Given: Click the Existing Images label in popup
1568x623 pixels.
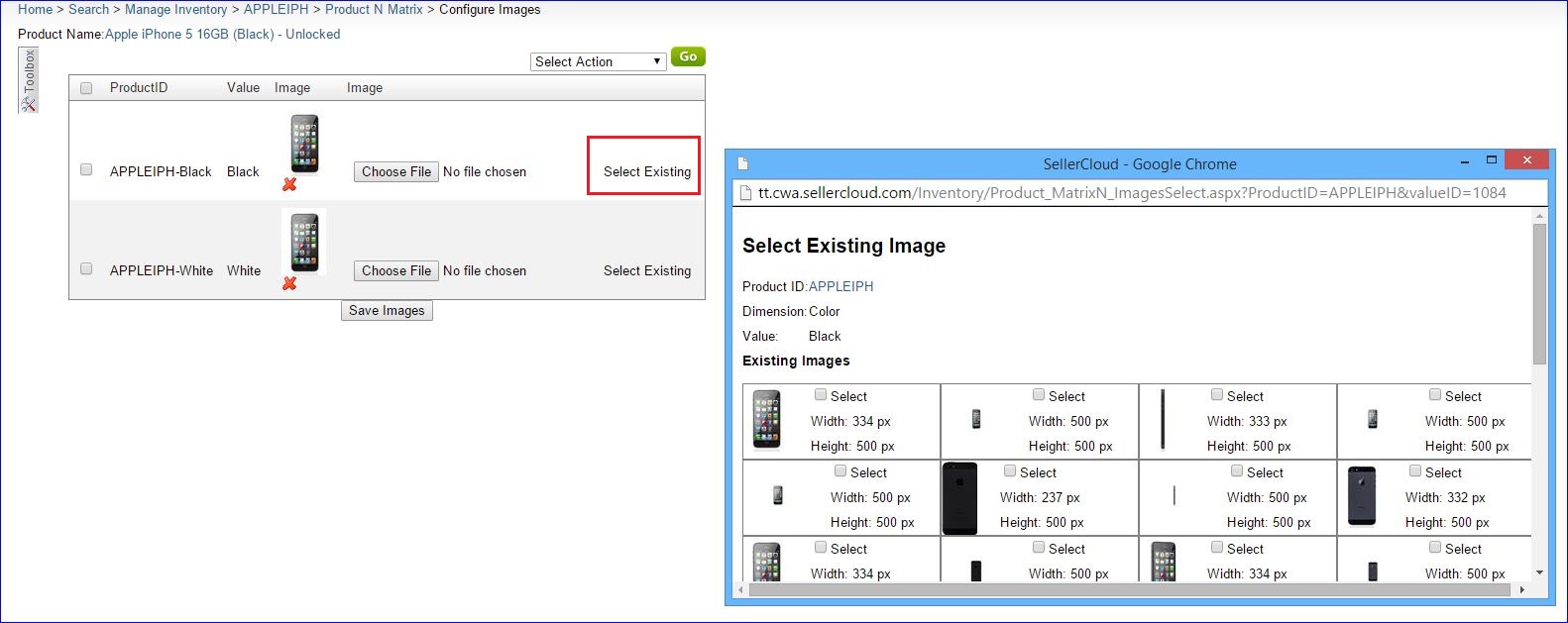Looking at the screenshot, I should tap(796, 361).
